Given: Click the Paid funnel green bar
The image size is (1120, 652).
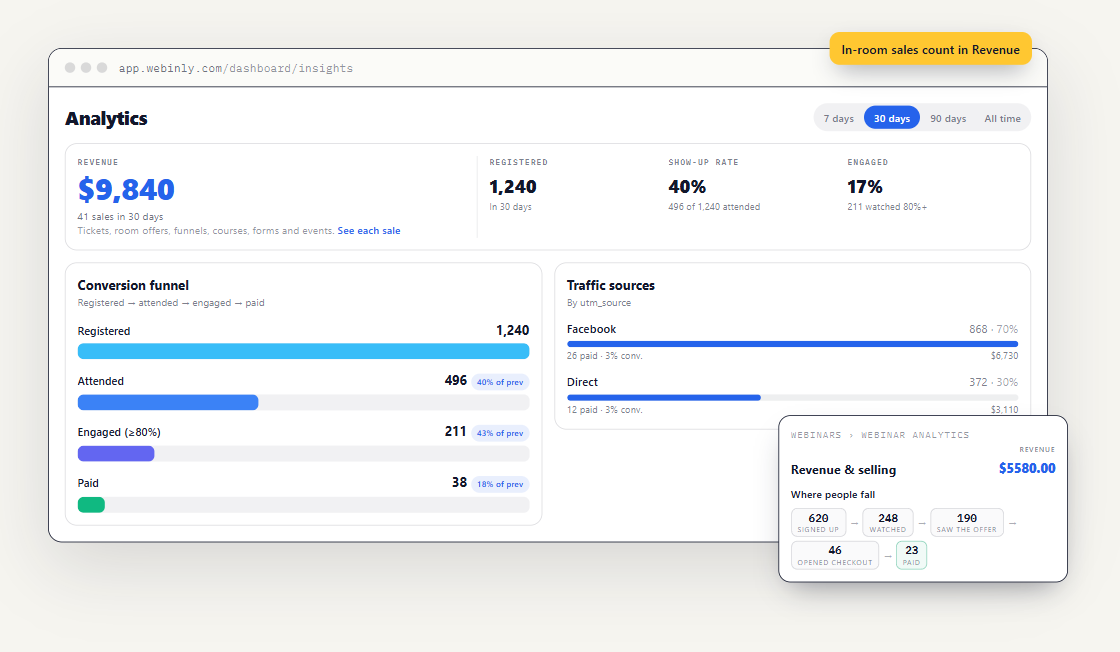Looking at the screenshot, I should click(x=91, y=505).
